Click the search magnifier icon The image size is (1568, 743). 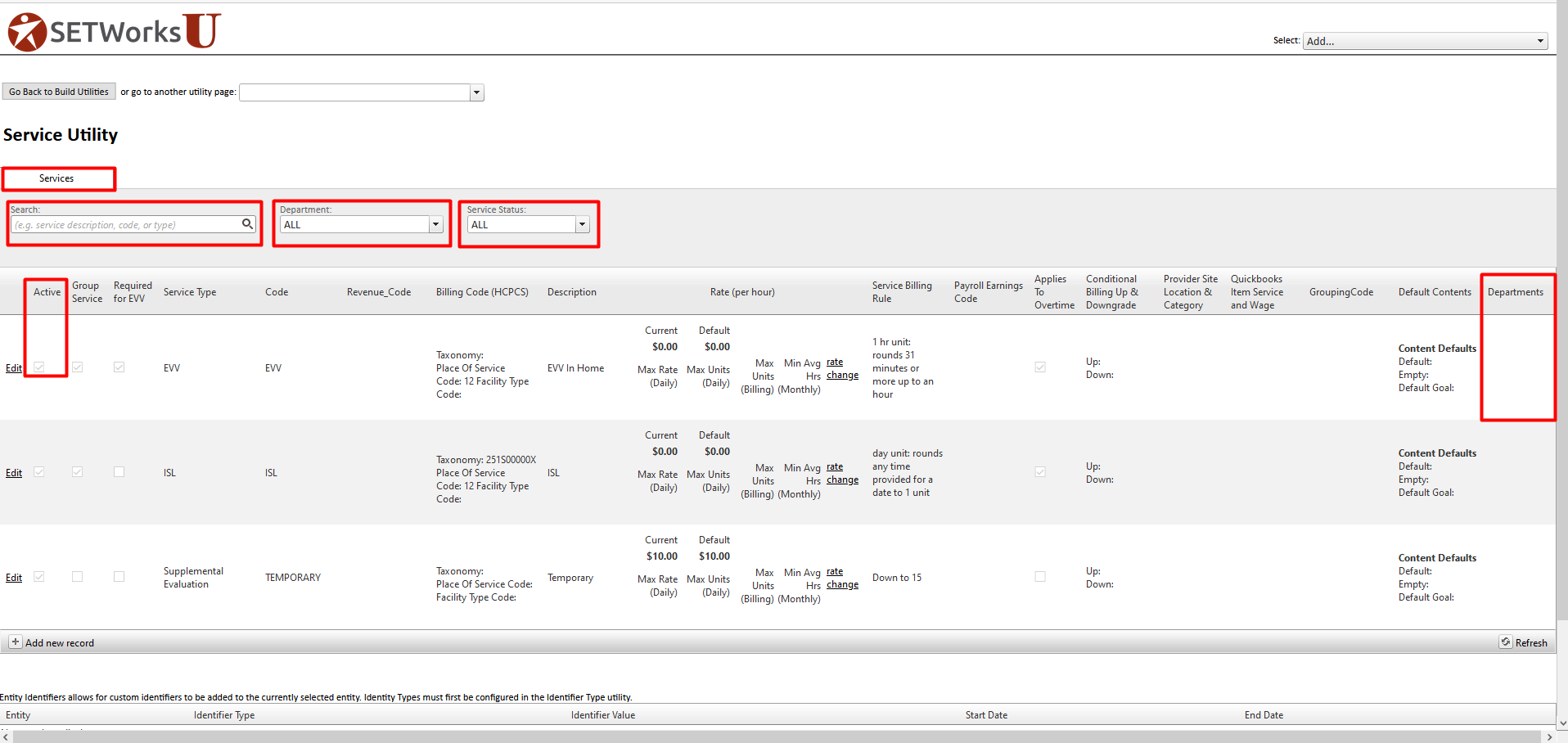click(x=247, y=224)
